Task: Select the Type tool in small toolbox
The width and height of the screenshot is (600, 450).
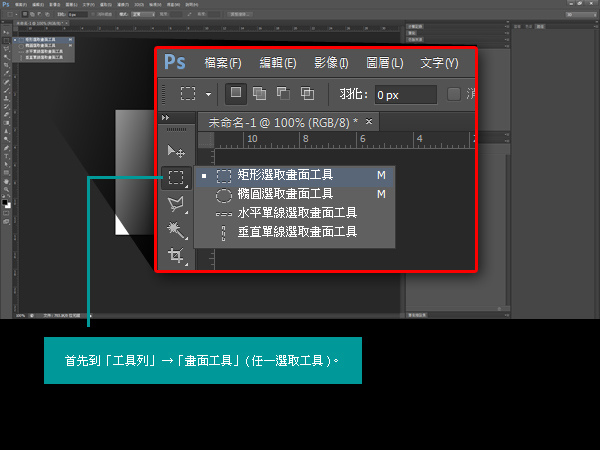Action: [6, 156]
